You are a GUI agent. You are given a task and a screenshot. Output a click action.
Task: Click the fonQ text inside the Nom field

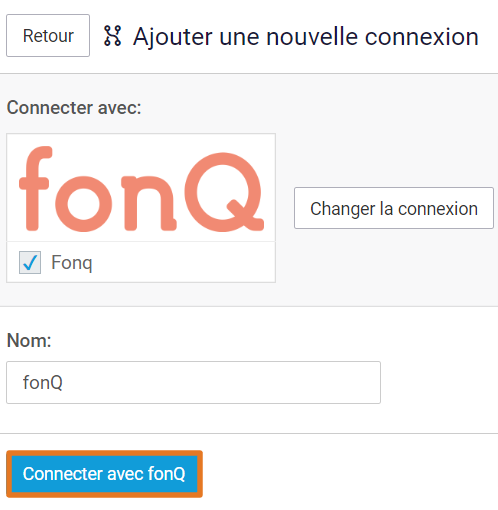[43, 382]
